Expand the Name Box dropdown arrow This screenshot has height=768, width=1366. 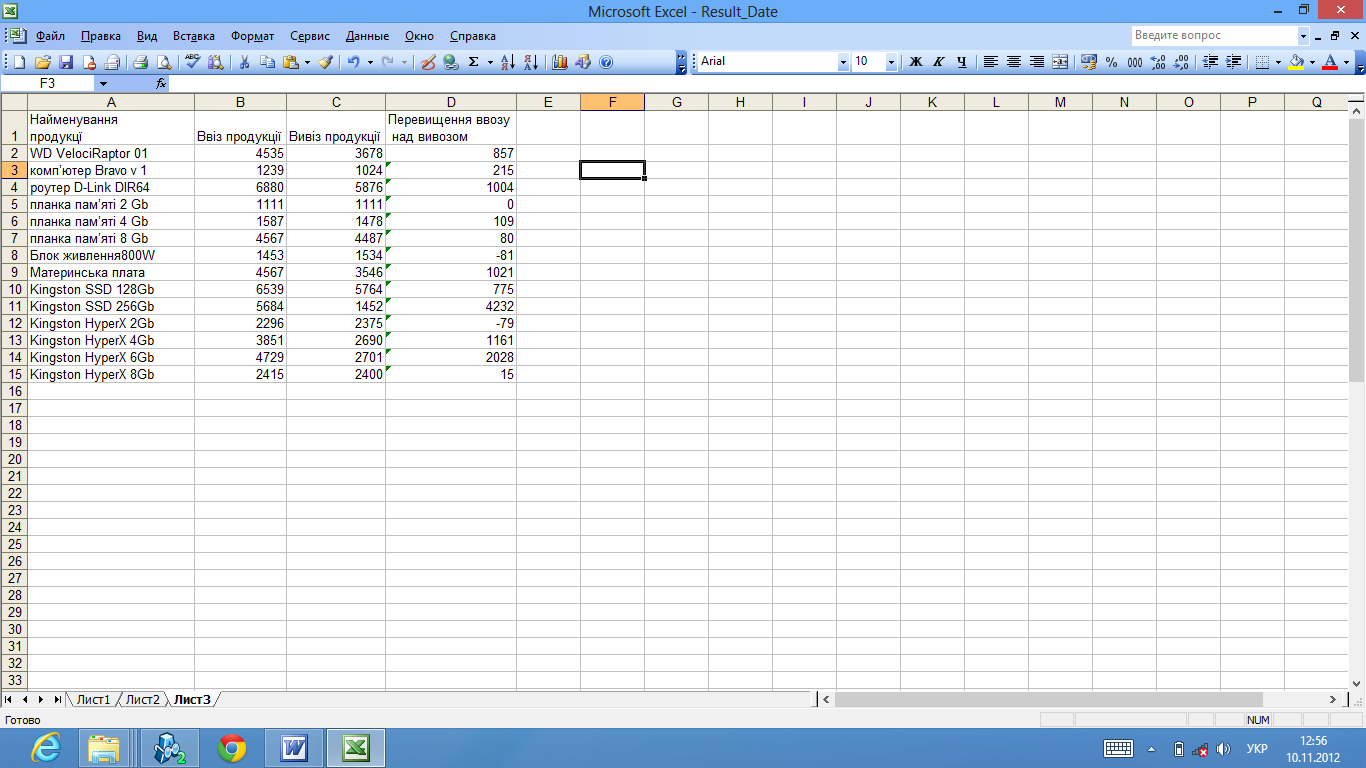pos(102,84)
